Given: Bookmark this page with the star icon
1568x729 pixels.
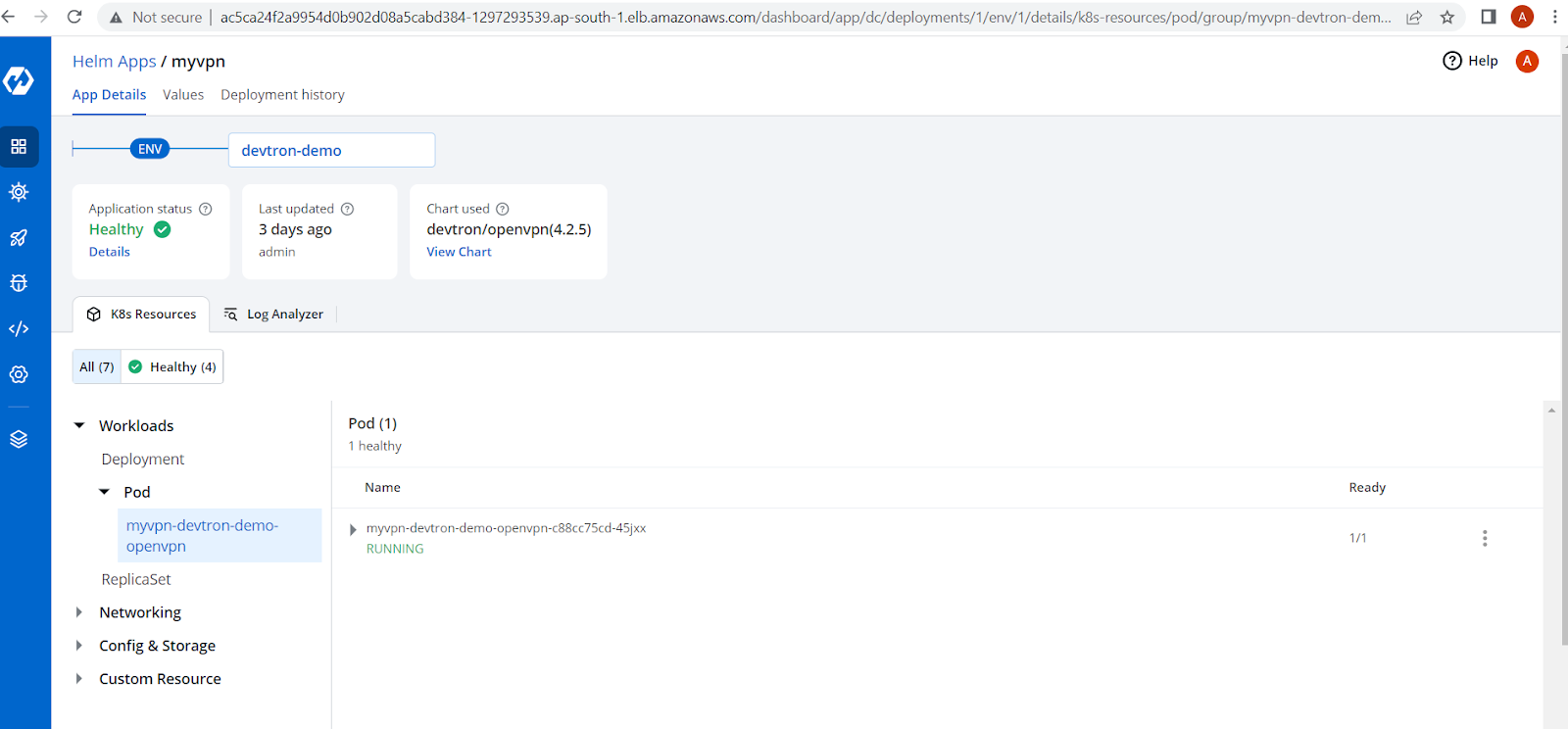Looking at the screenshot, I should click(1447, 17).
